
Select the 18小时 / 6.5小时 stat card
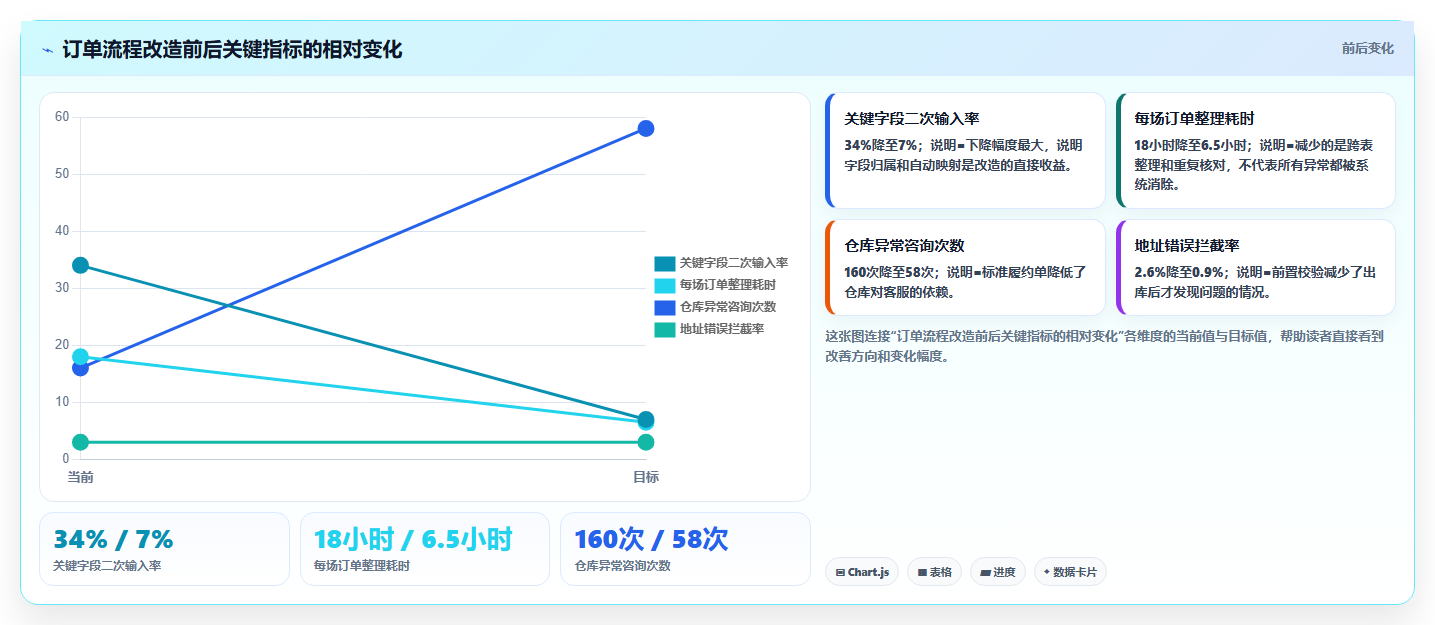425,549
